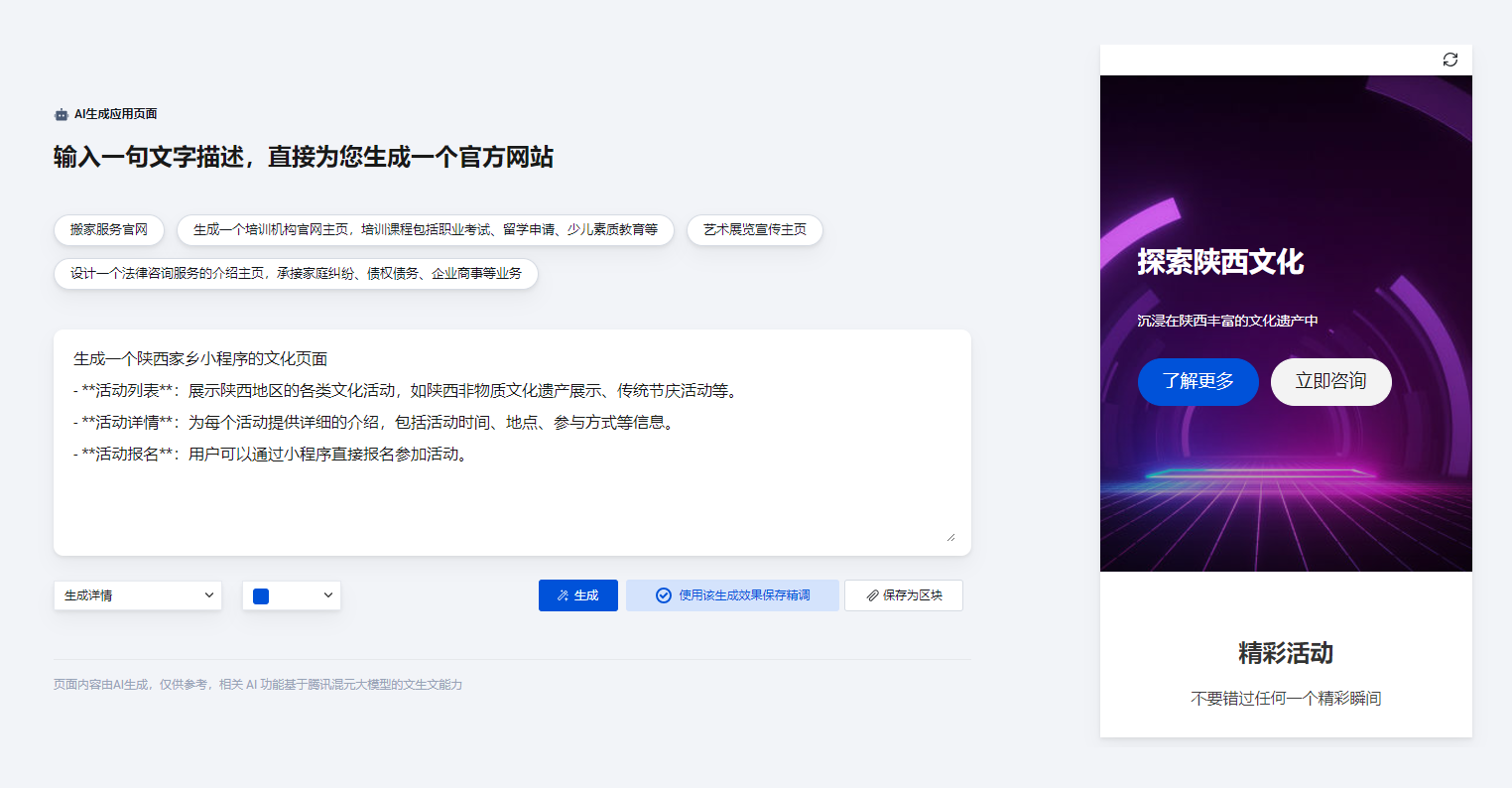Click the 沉浸在陕西丰富的文化遗产中 subtitle
1512x788 pixels.
click(x=1227, y=321)
